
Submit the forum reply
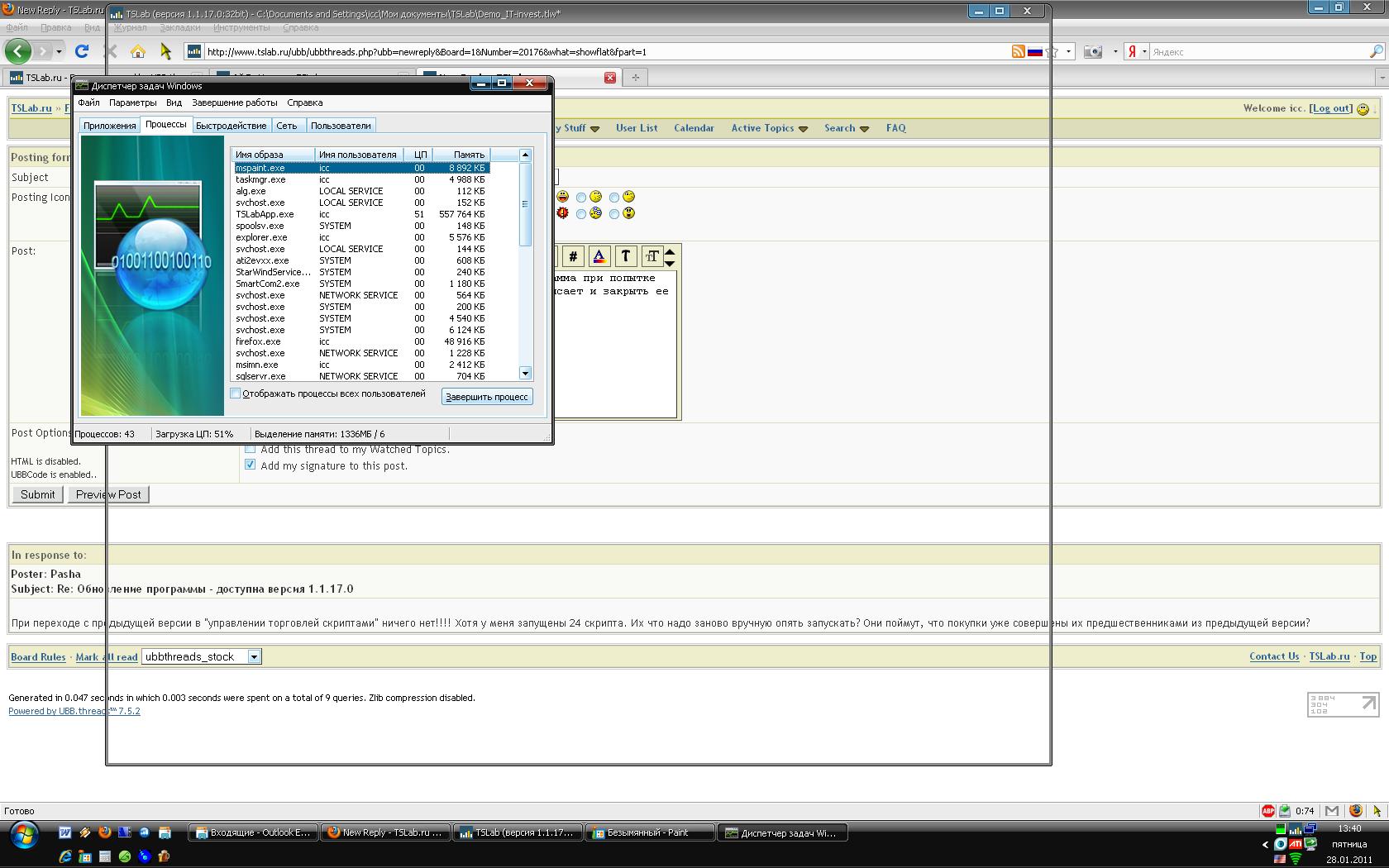click(37, 494)
